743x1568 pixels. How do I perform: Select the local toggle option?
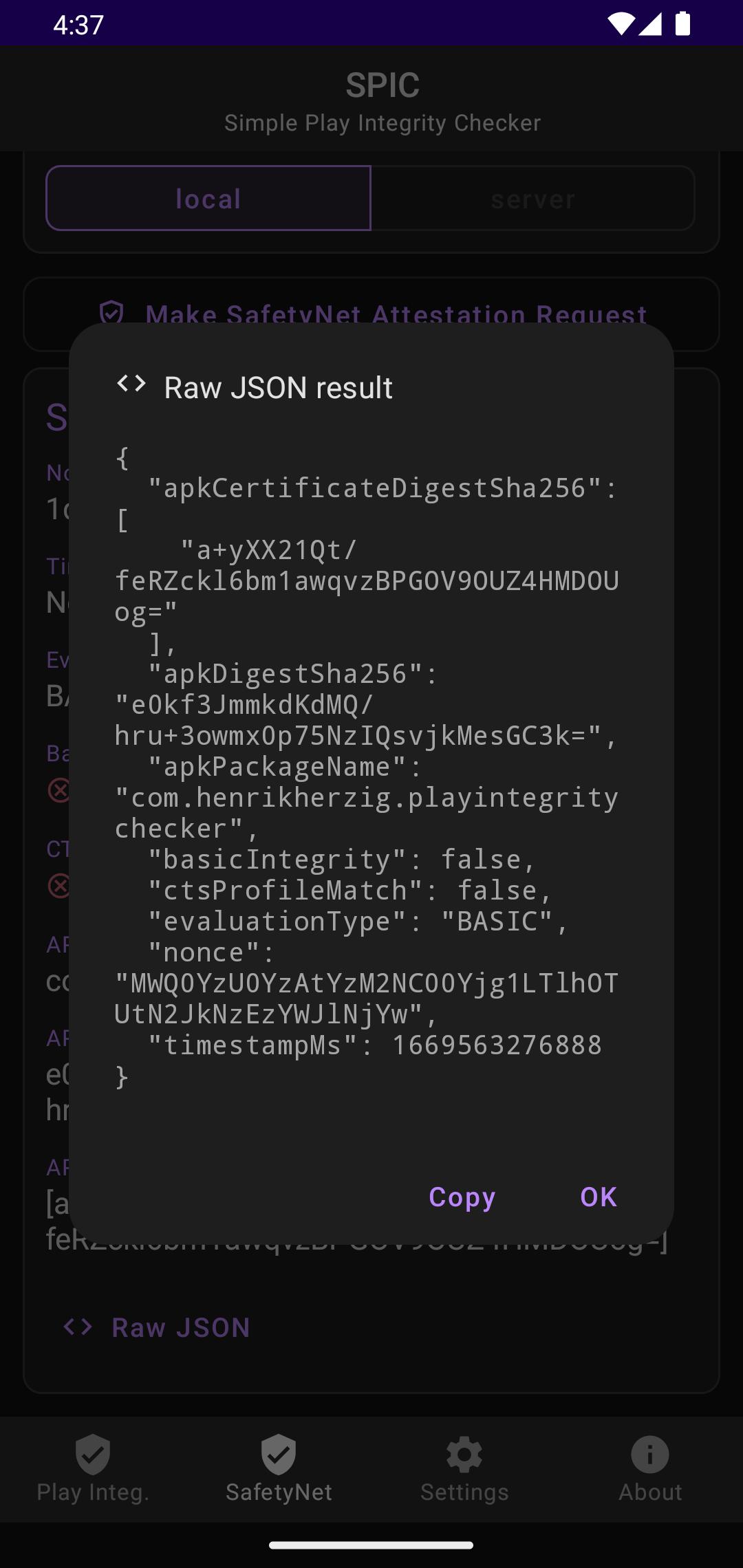click(208, 198)
